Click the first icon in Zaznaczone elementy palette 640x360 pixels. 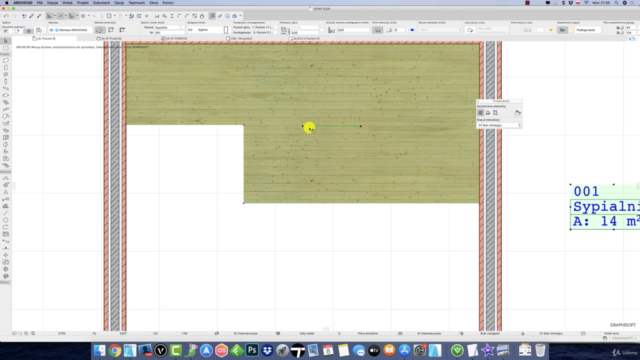pos(480,113)
